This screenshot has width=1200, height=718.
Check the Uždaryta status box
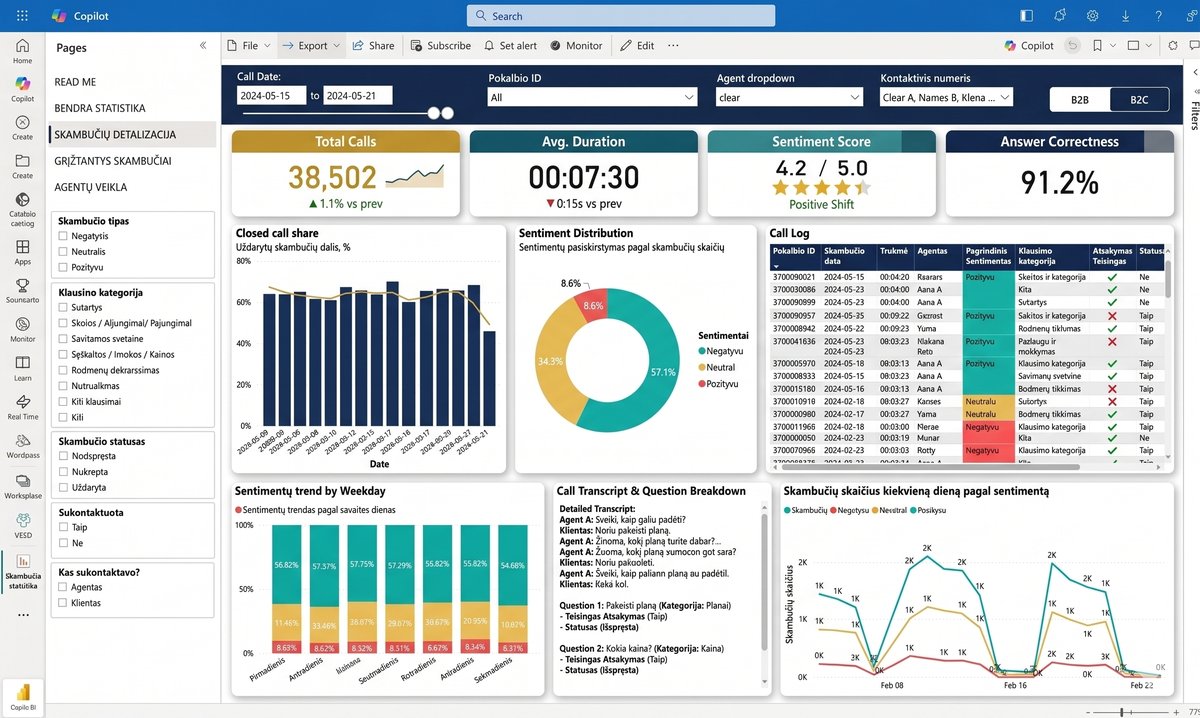63,487
